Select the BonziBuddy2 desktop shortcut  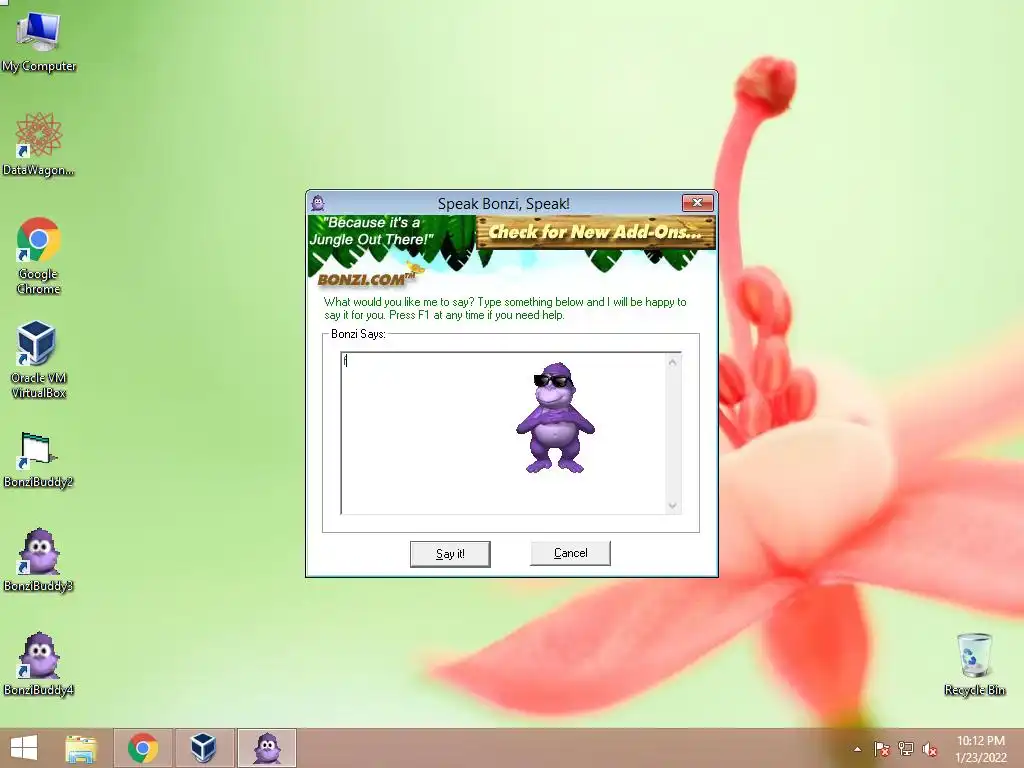pos(39,459)
